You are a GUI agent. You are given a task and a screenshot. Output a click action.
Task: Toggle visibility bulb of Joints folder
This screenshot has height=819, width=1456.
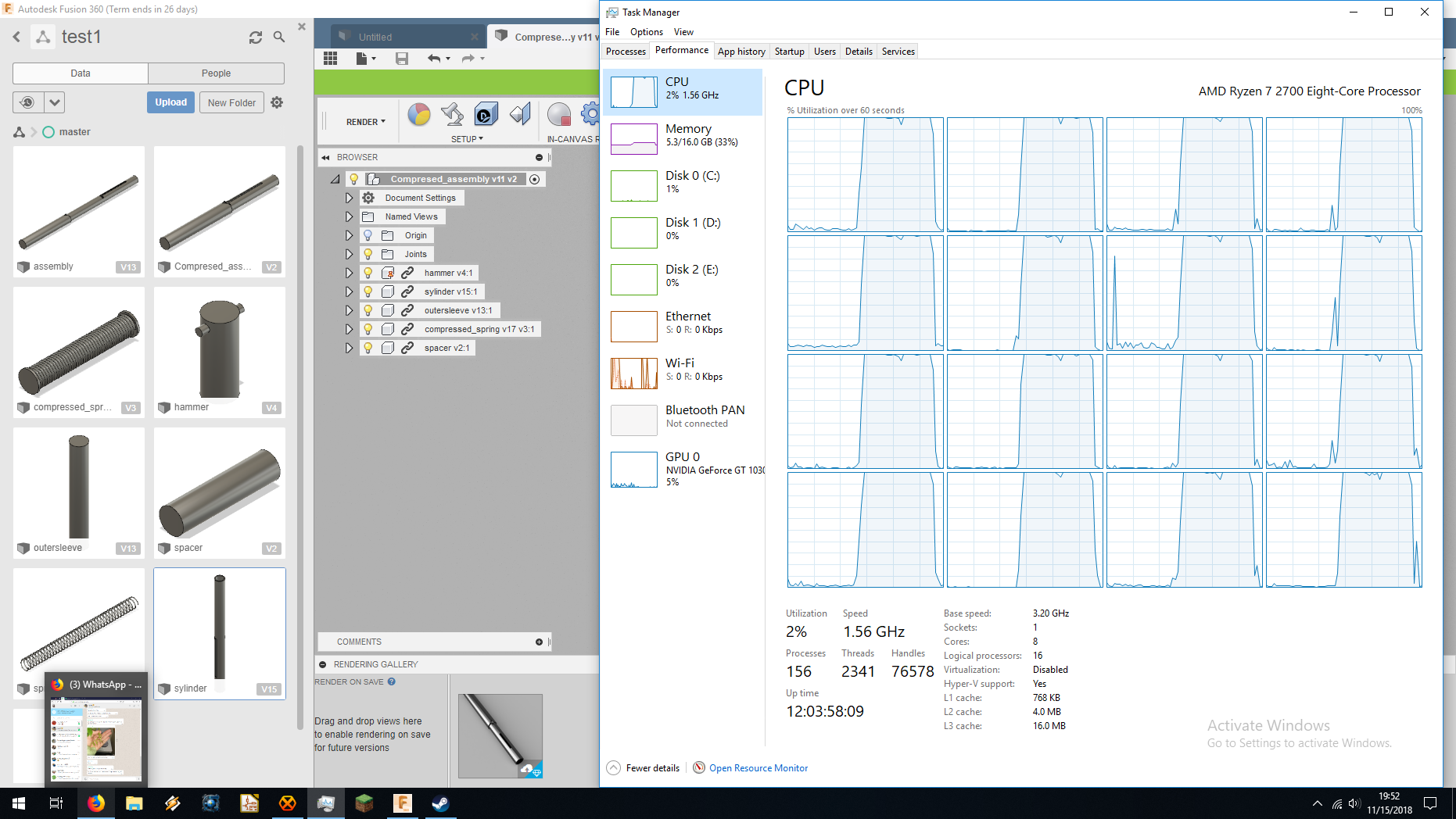pyautogui.click(x=368, y=254)
